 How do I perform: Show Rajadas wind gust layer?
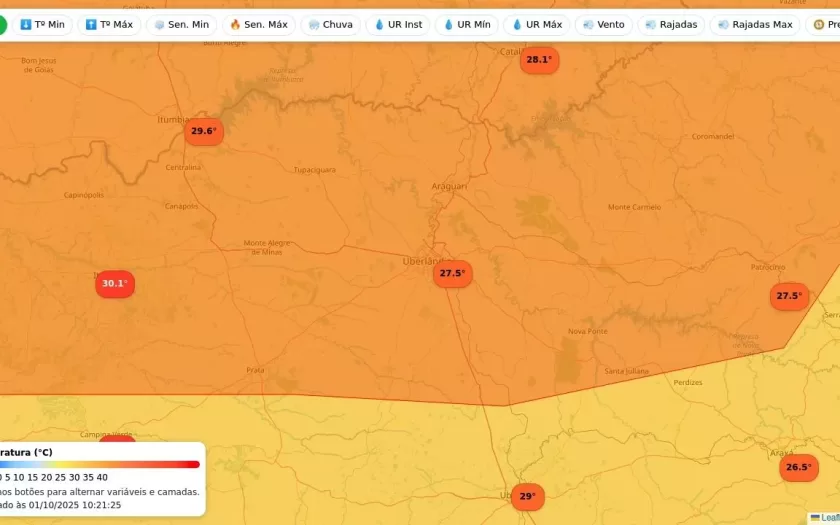click(x=671, y=24)
